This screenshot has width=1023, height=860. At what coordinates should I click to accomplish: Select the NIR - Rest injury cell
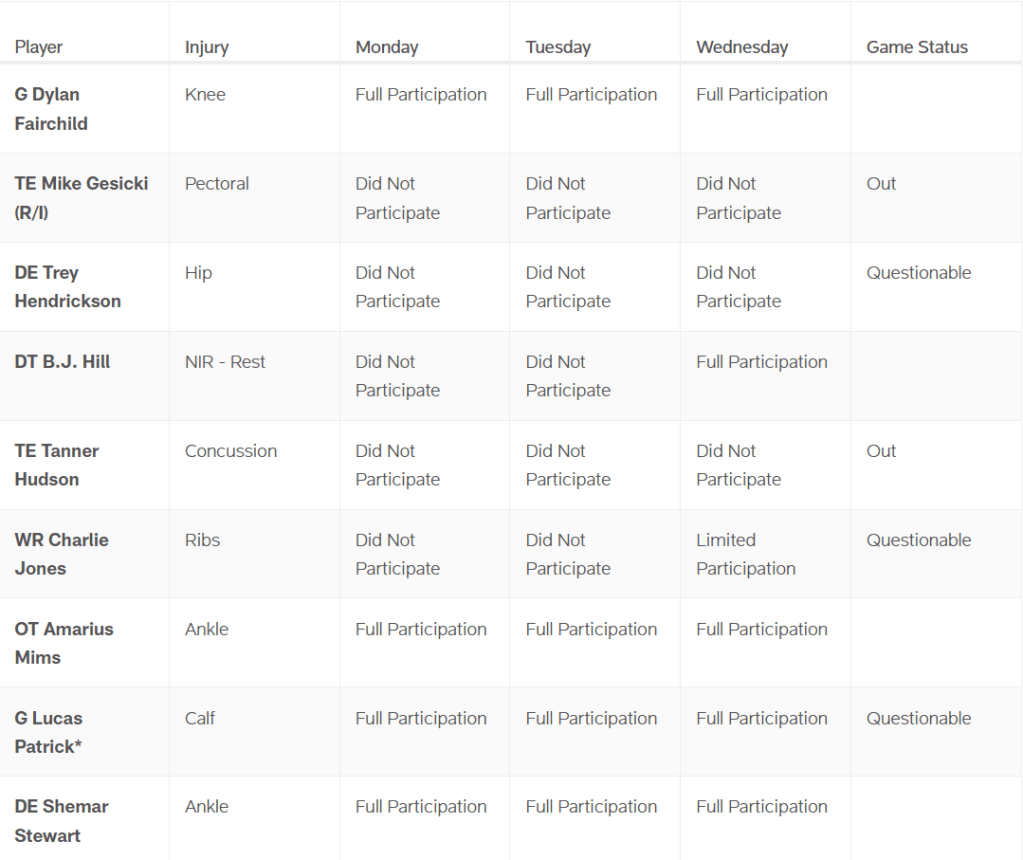(225, 362)
